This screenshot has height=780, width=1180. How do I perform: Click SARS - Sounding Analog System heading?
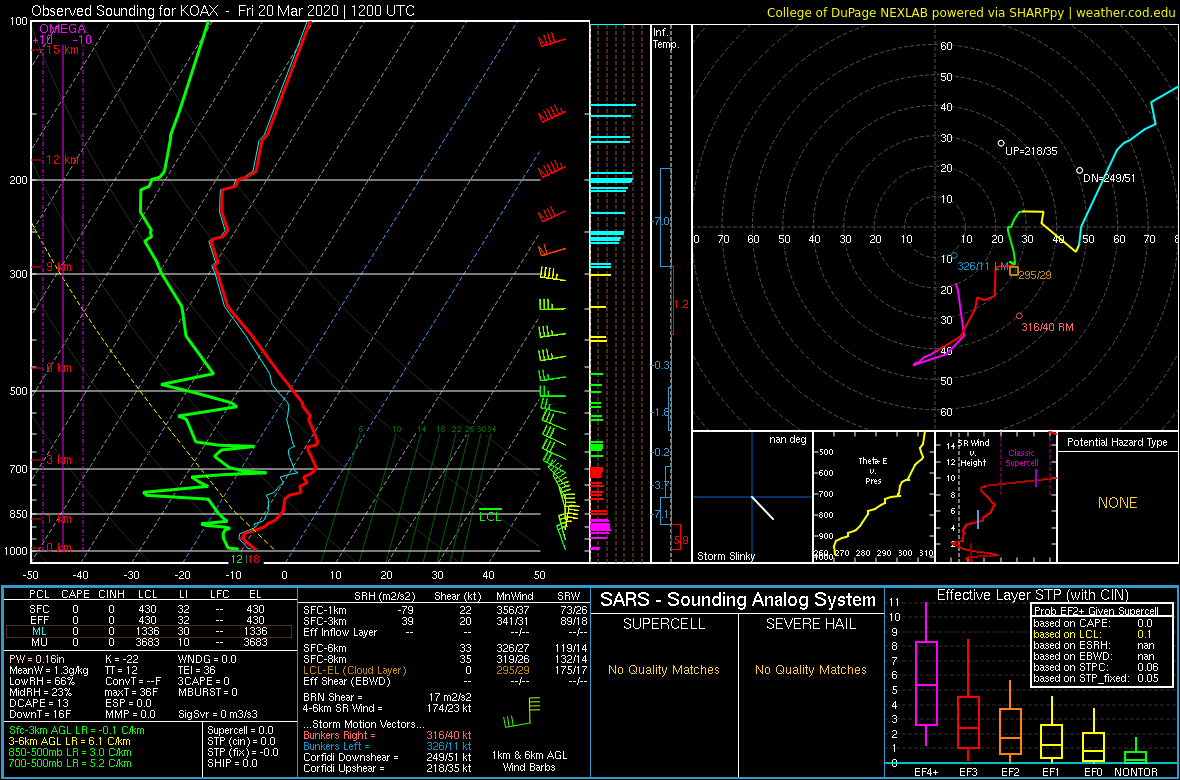(x=738, y=601)
